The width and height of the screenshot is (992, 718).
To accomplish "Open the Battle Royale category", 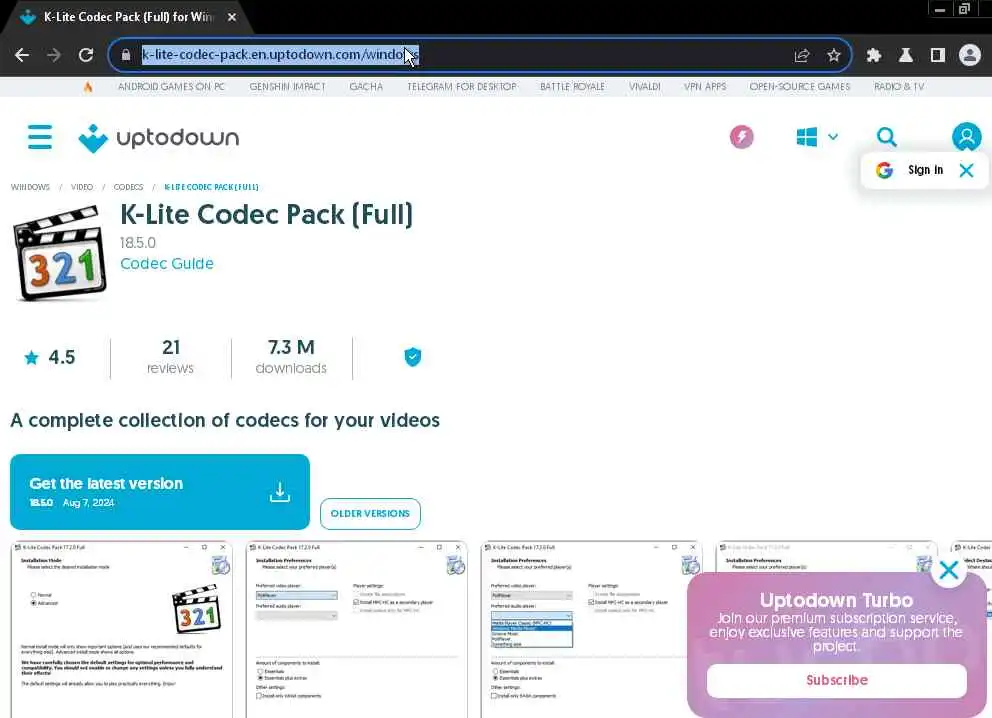I will (572, 87).
